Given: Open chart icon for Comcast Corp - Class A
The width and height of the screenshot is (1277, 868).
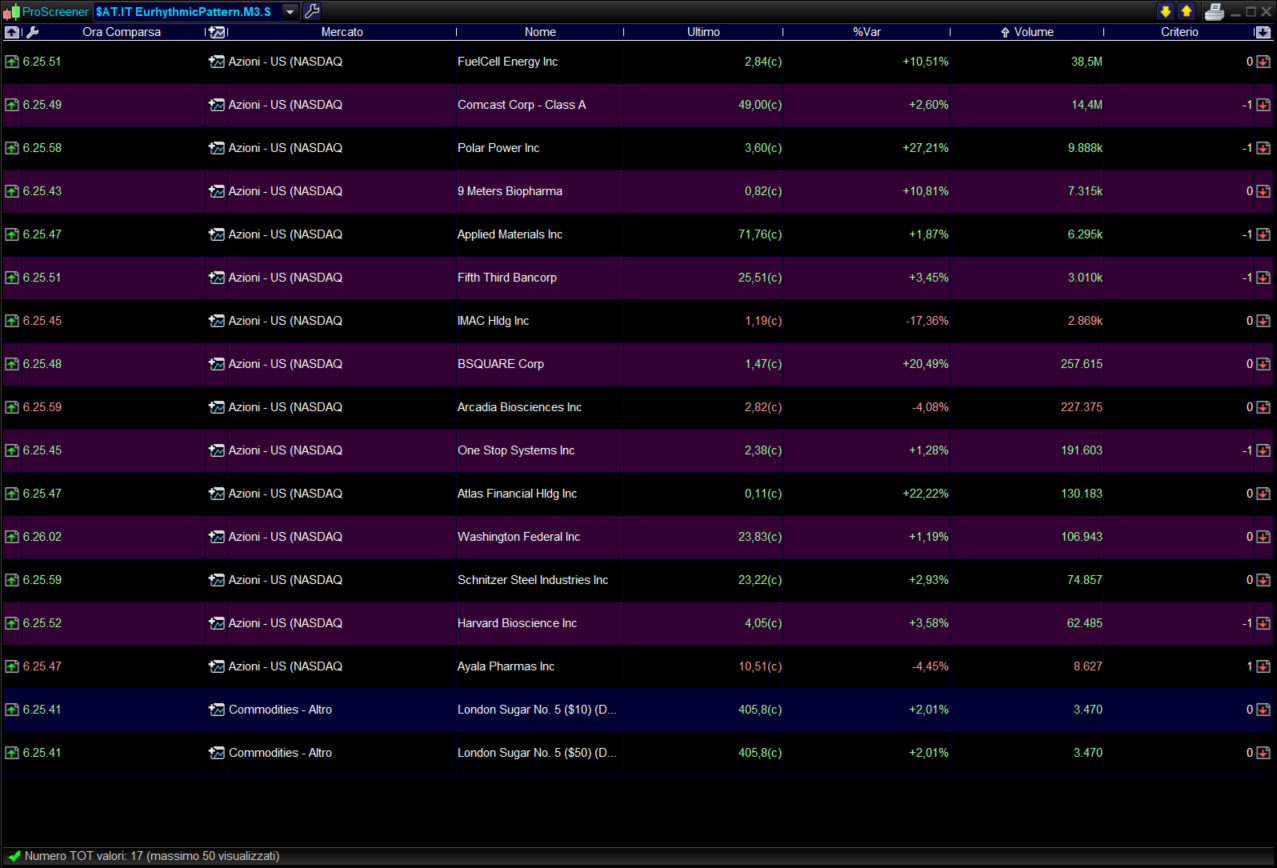Looking at the screenshot, I should [x=216, y=105].
